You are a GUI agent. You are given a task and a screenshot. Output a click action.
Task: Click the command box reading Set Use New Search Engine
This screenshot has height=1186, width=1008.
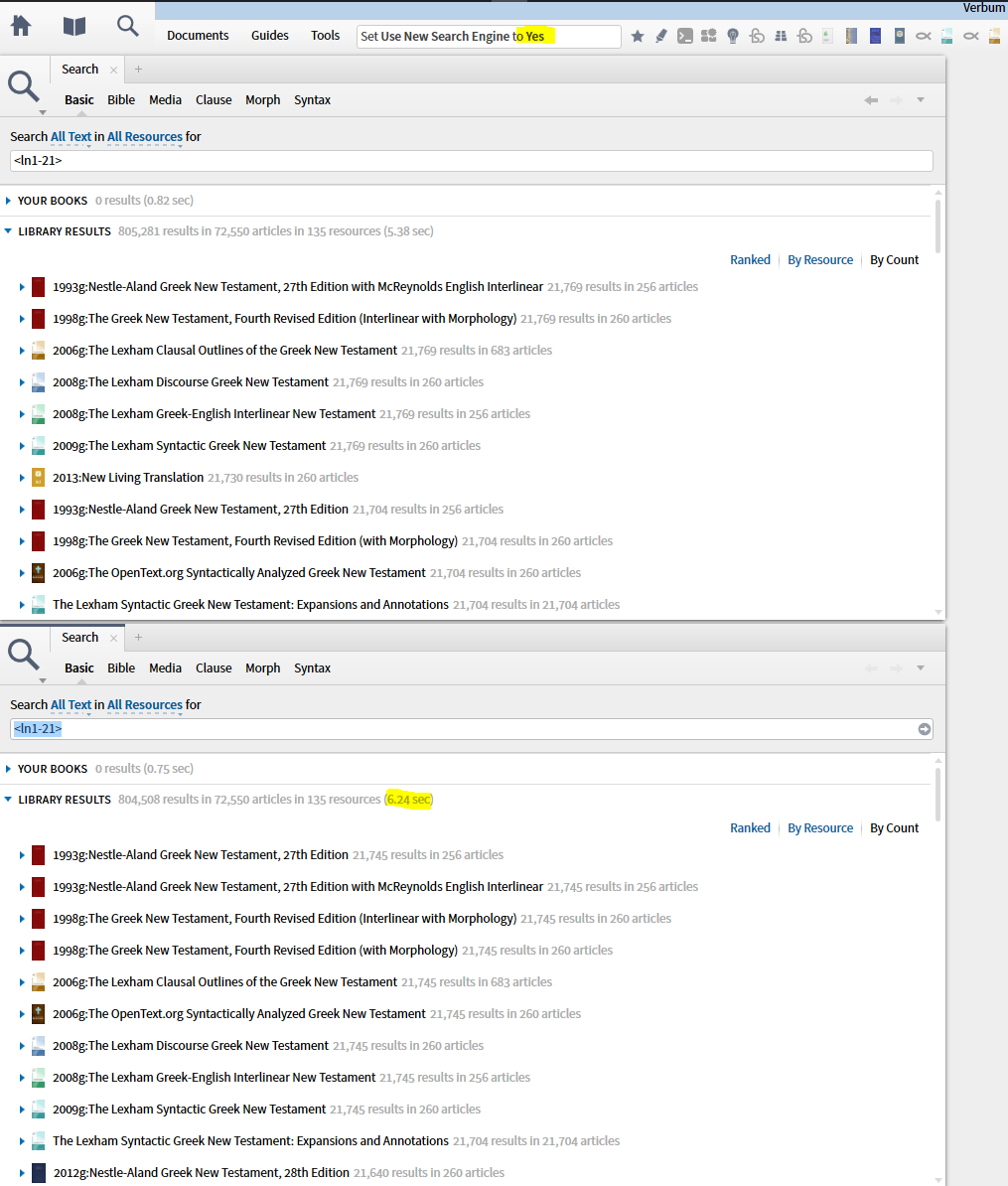[x=489, y=37]
